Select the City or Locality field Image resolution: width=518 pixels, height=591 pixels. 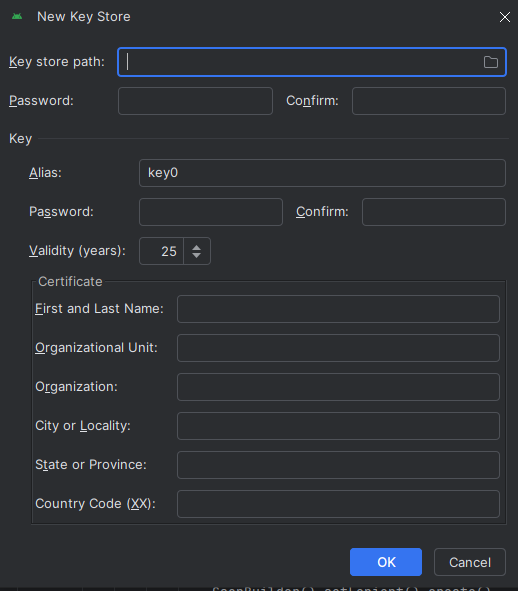tap(339, 426)
